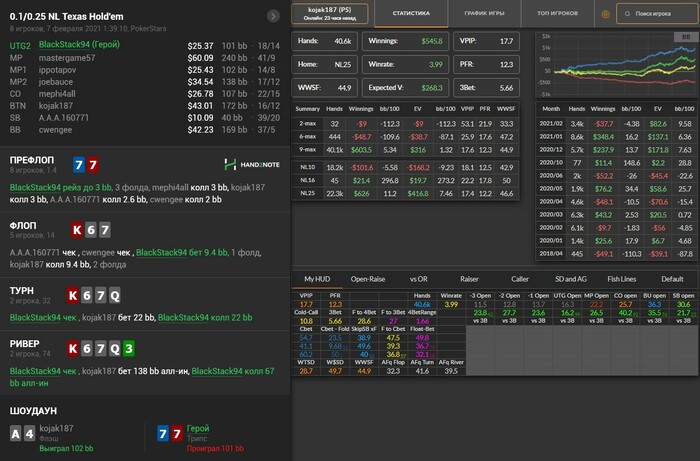Switch to the ТОП ИГРОКОВ tab

(557, 13)
